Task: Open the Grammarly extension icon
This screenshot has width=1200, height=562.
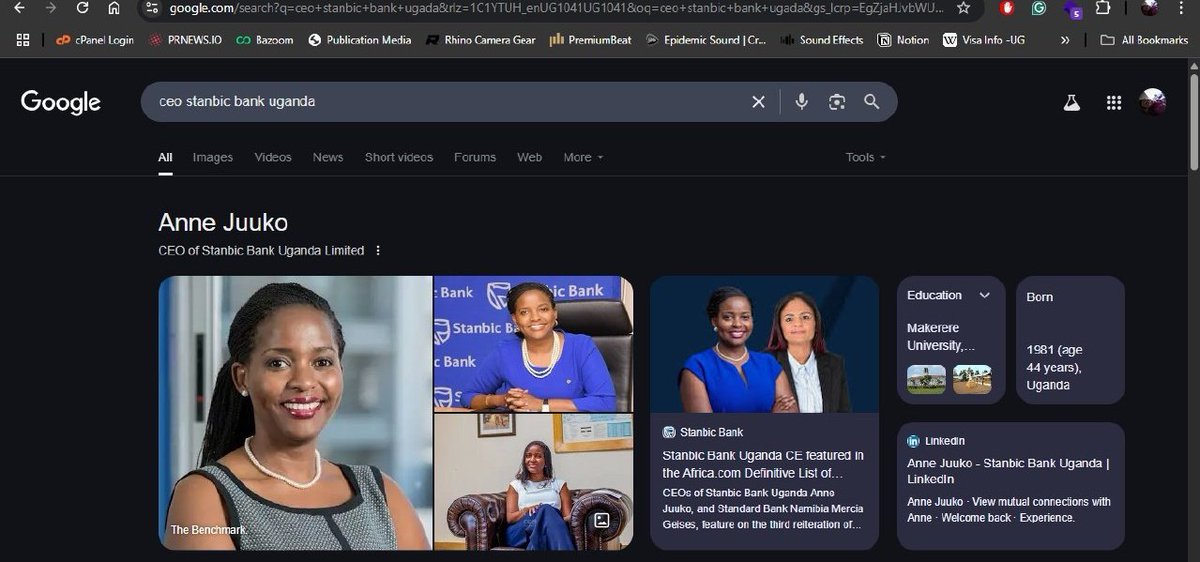Action: (1039, 8)
